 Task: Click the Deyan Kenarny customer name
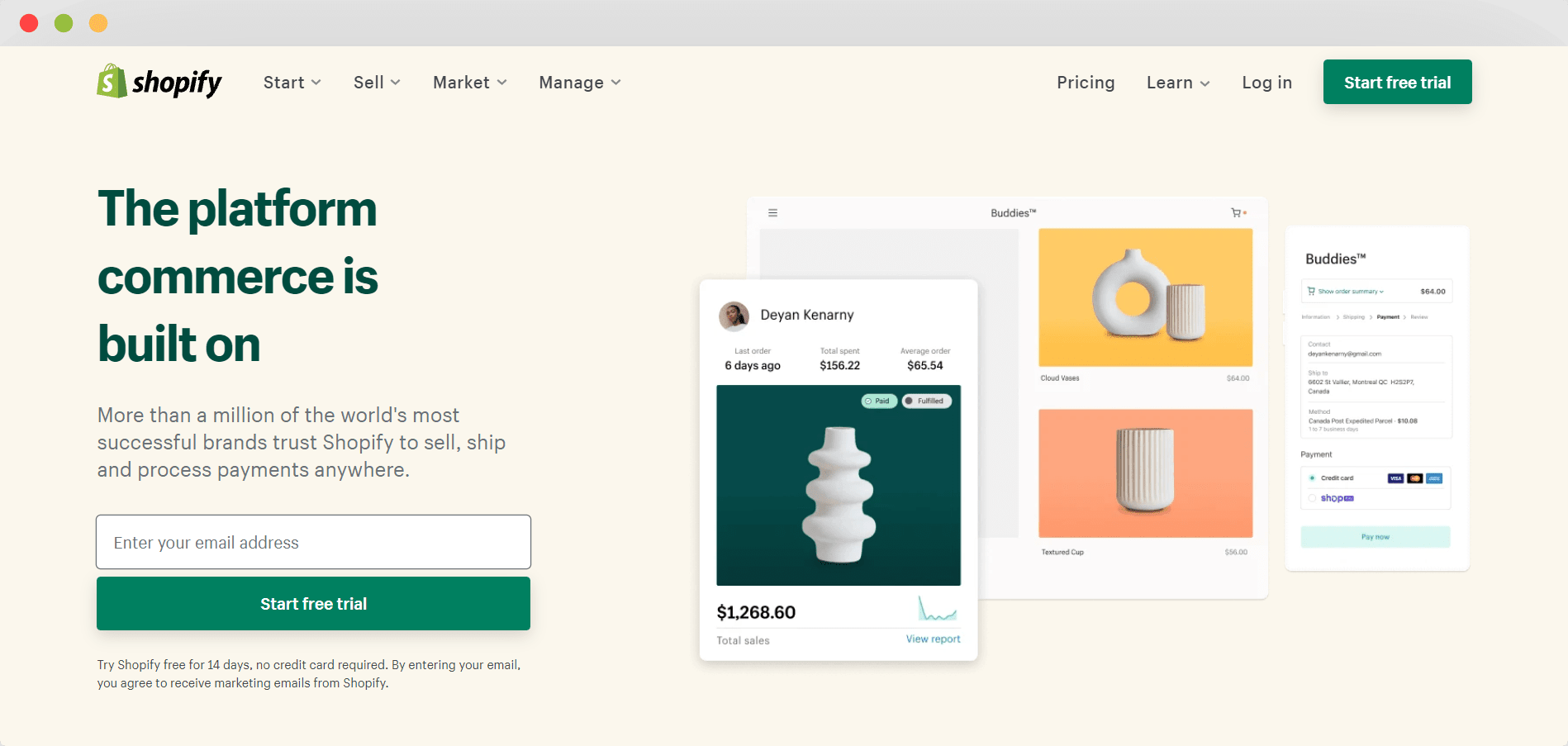click(x=807, y=315)
